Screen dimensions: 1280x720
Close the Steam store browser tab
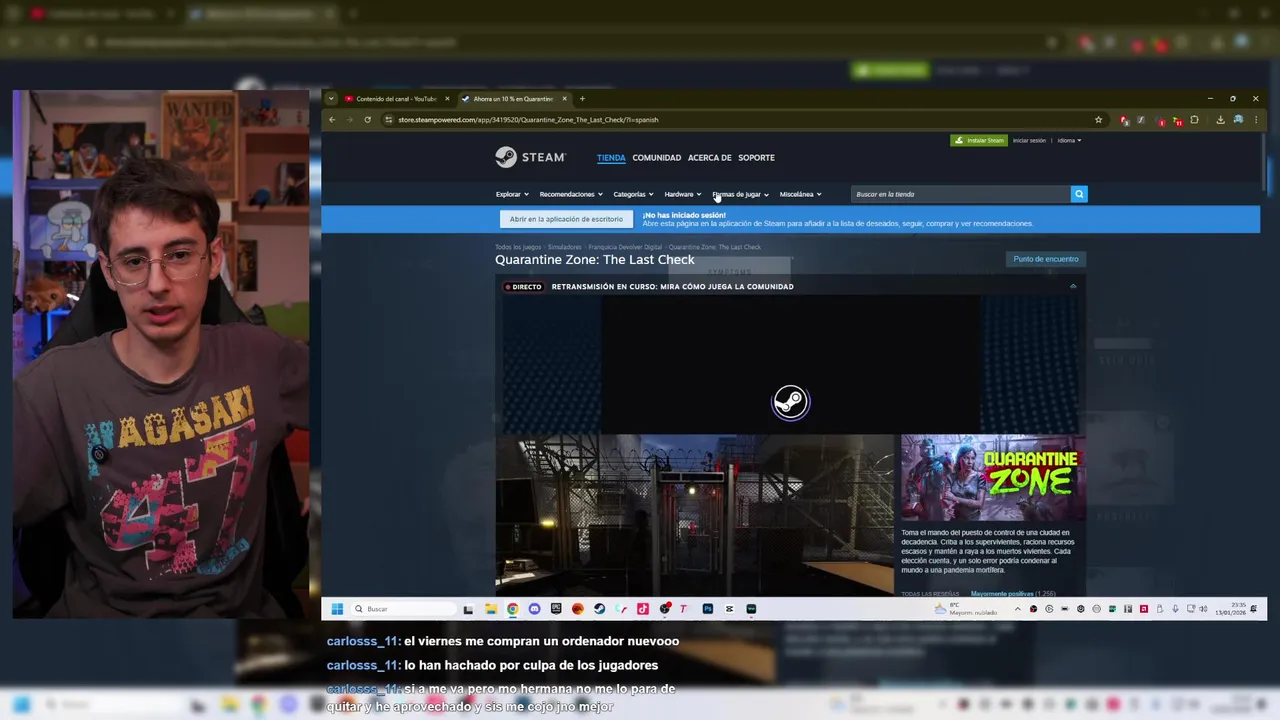pos(565,99)
